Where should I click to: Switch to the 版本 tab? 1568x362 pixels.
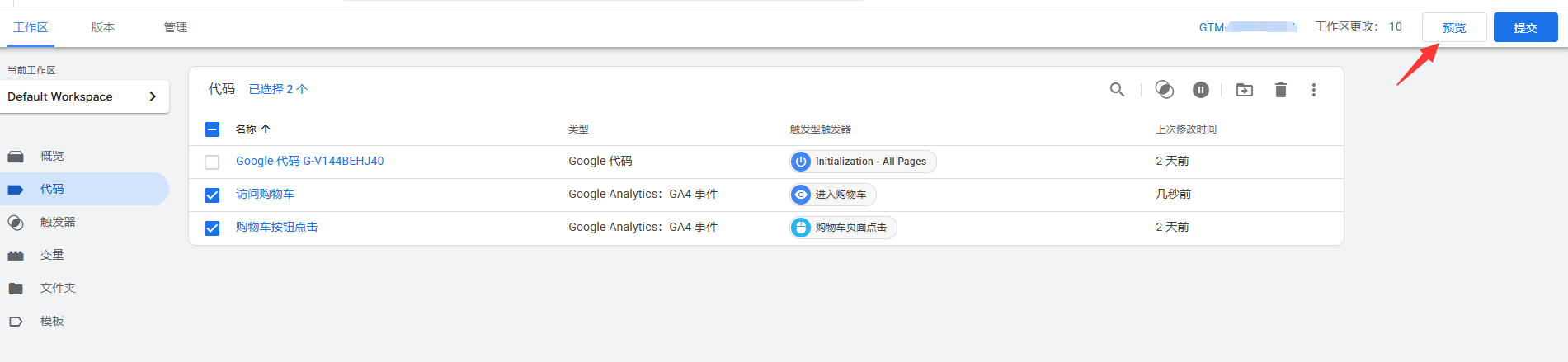[x=103, y=27]
